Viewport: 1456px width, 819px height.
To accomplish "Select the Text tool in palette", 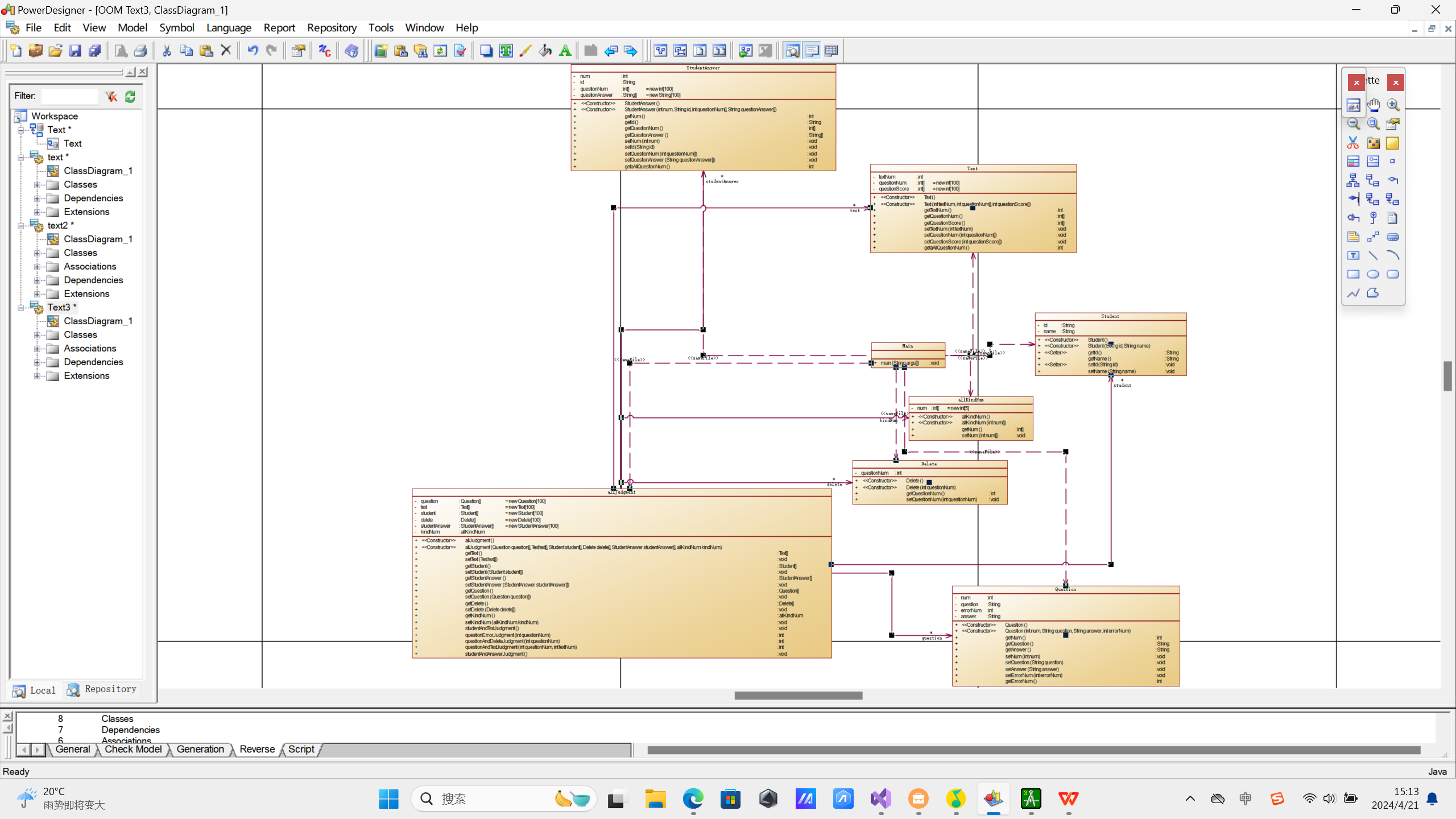I will click(x=1353, y=255).
